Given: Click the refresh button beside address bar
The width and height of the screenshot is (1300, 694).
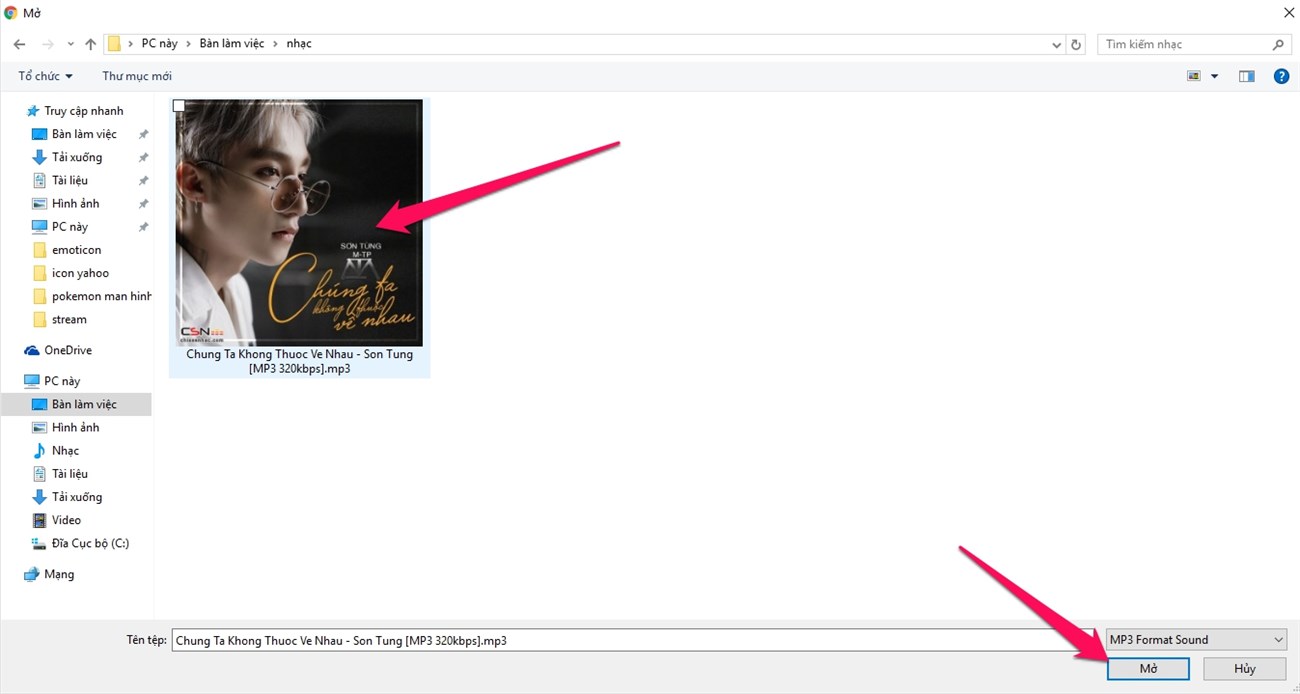Looking at the screenshot, I should (1076, 44).
